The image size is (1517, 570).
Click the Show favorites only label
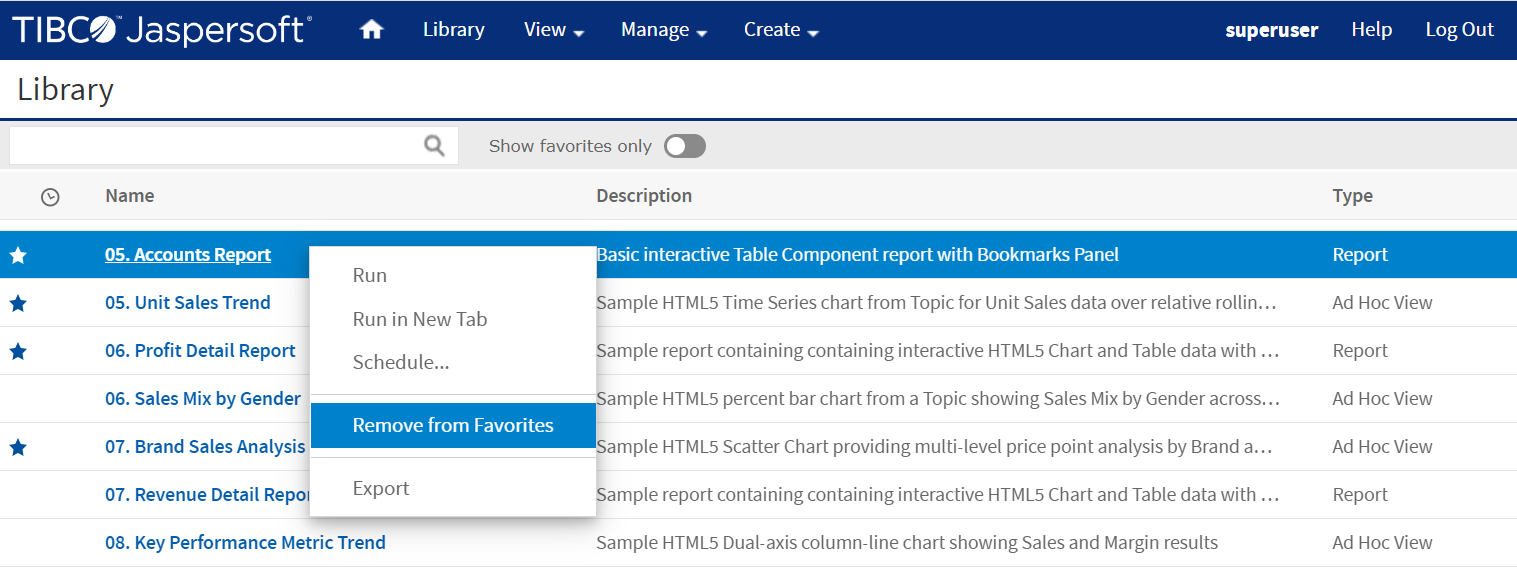(570, 146)
